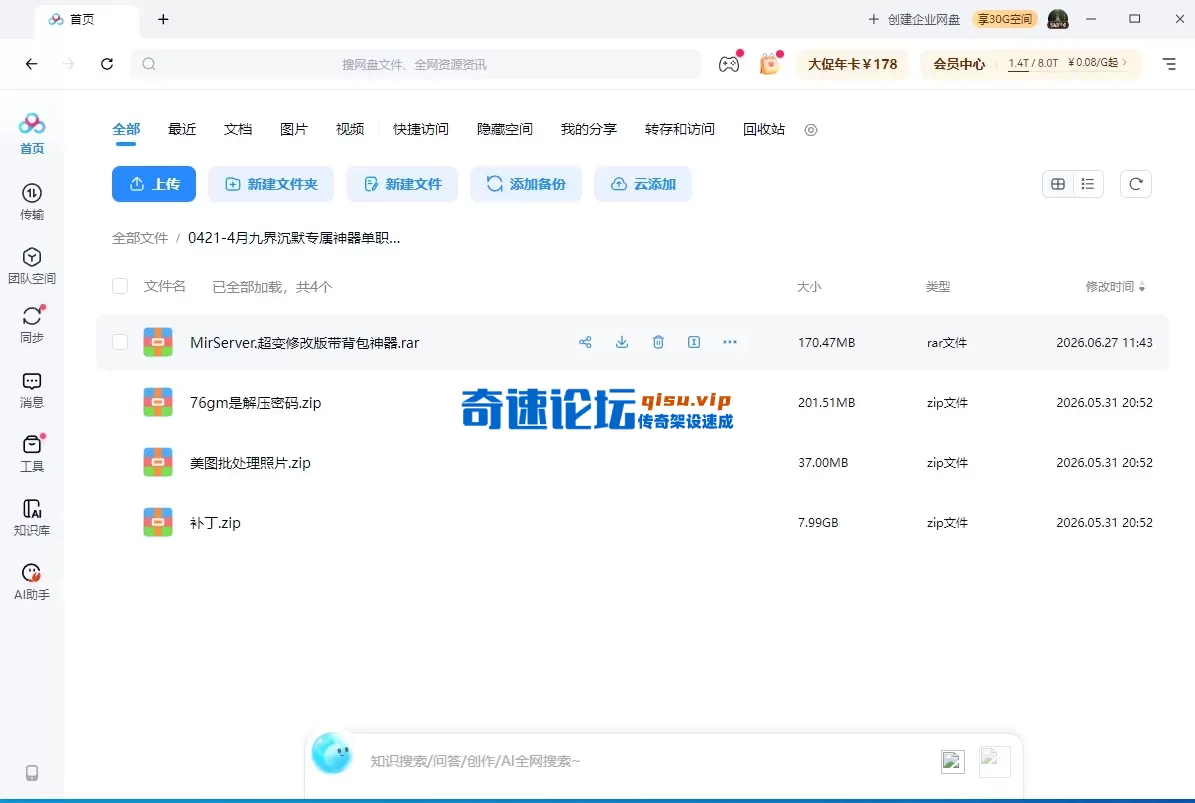
Task: Switch to the 视频 tab
Action: tap(350, 130)
